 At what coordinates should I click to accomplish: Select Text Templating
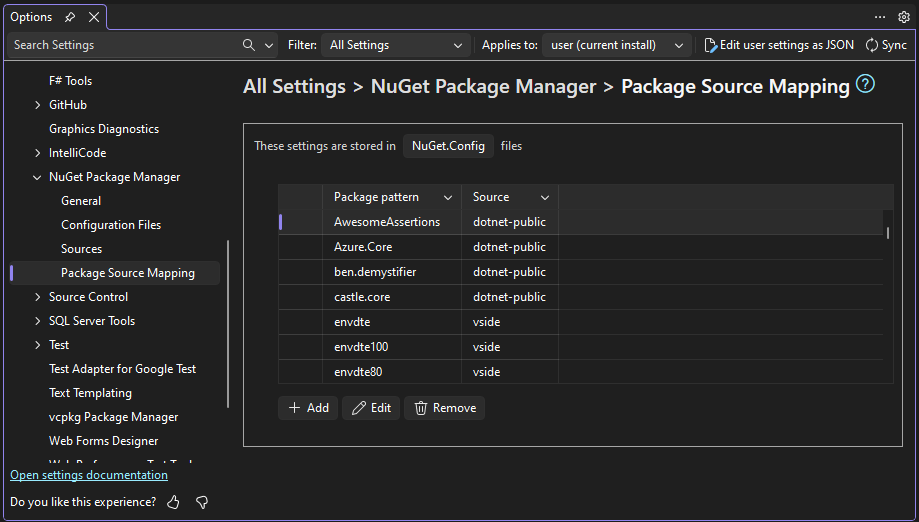click(x=90, y=393)
